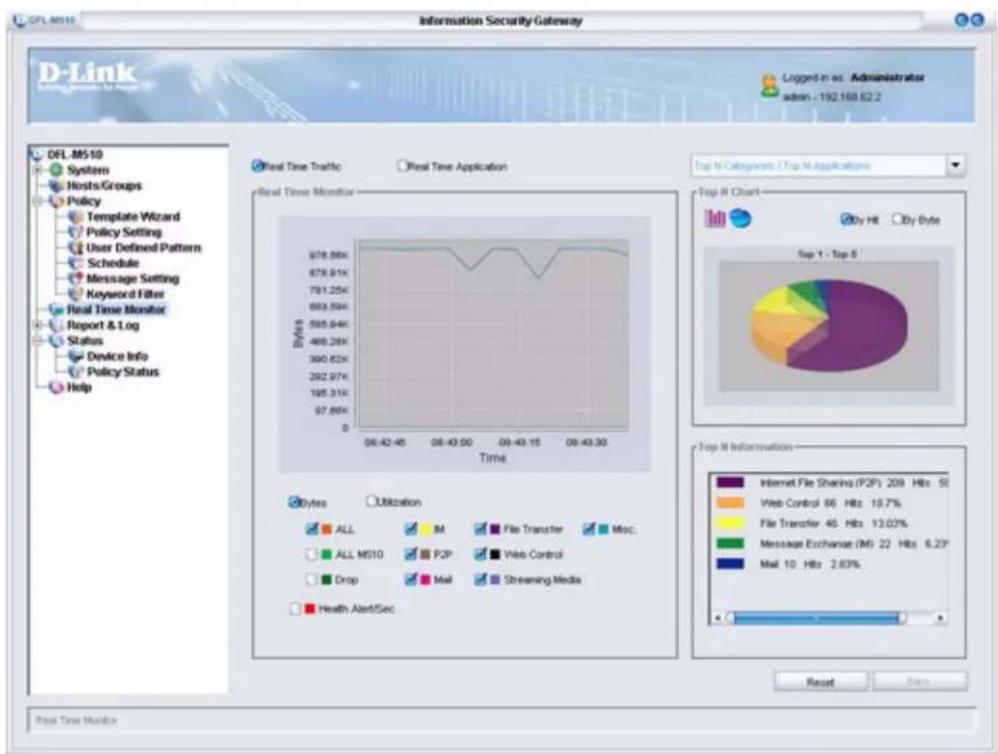Toggle the Misc. checkbox
The height and width of the screenshot is (754, 998).
click(589, 529)
